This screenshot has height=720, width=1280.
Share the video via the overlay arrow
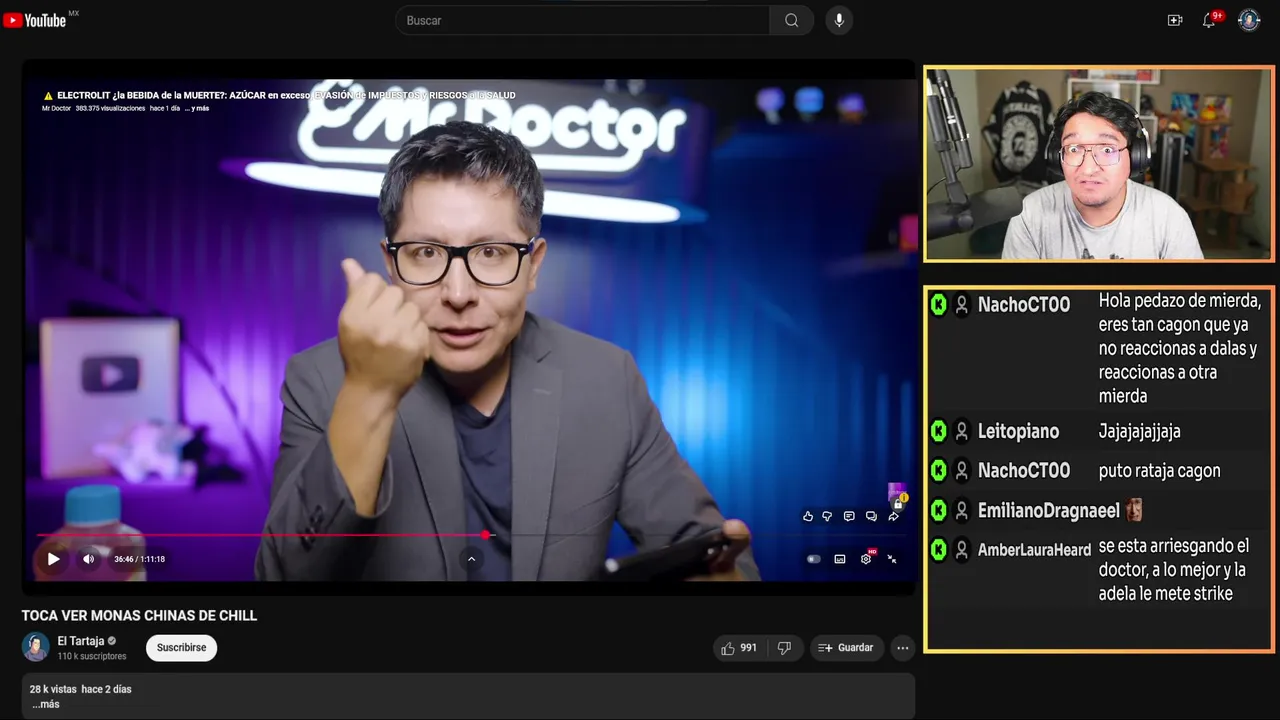click(x=893, y=516)
